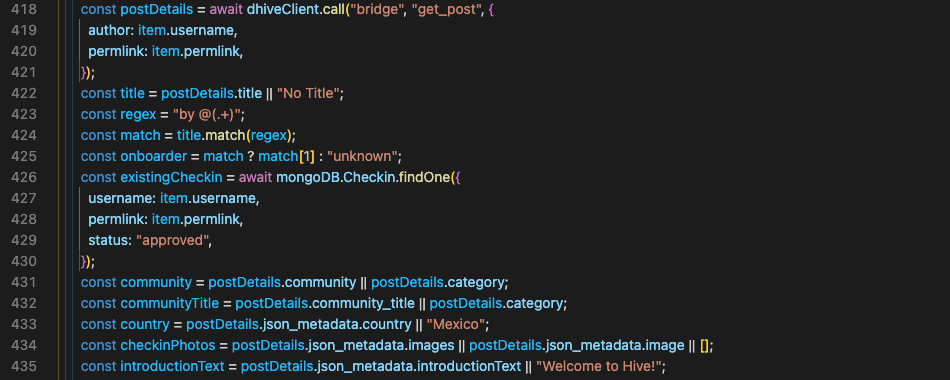Click the "Mexico" string literal
The width and height of the screenshot is (950, 380).
tap(456, 324)
